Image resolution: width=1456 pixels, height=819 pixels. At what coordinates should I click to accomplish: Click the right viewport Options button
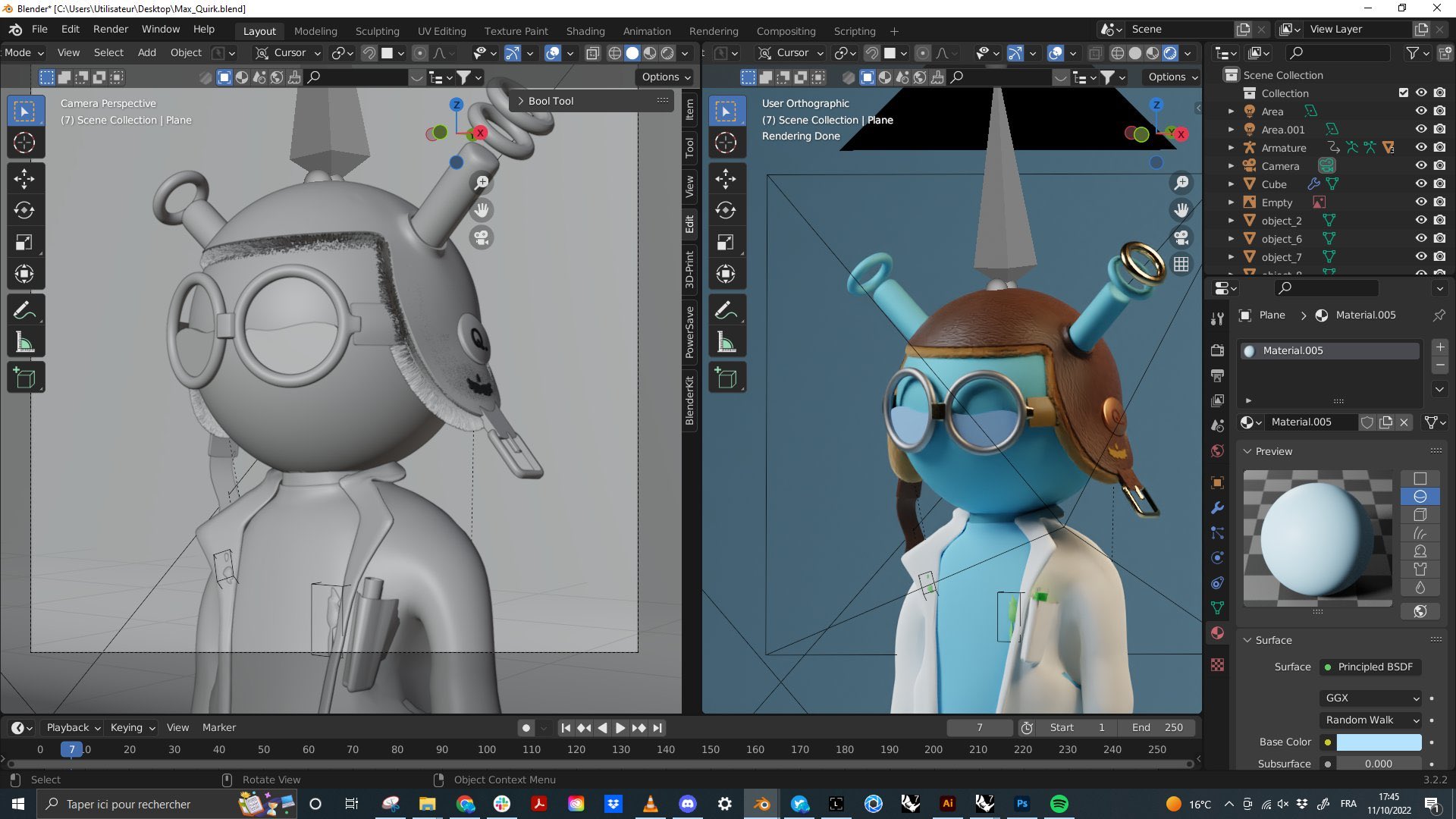(x=1172, y=77)
